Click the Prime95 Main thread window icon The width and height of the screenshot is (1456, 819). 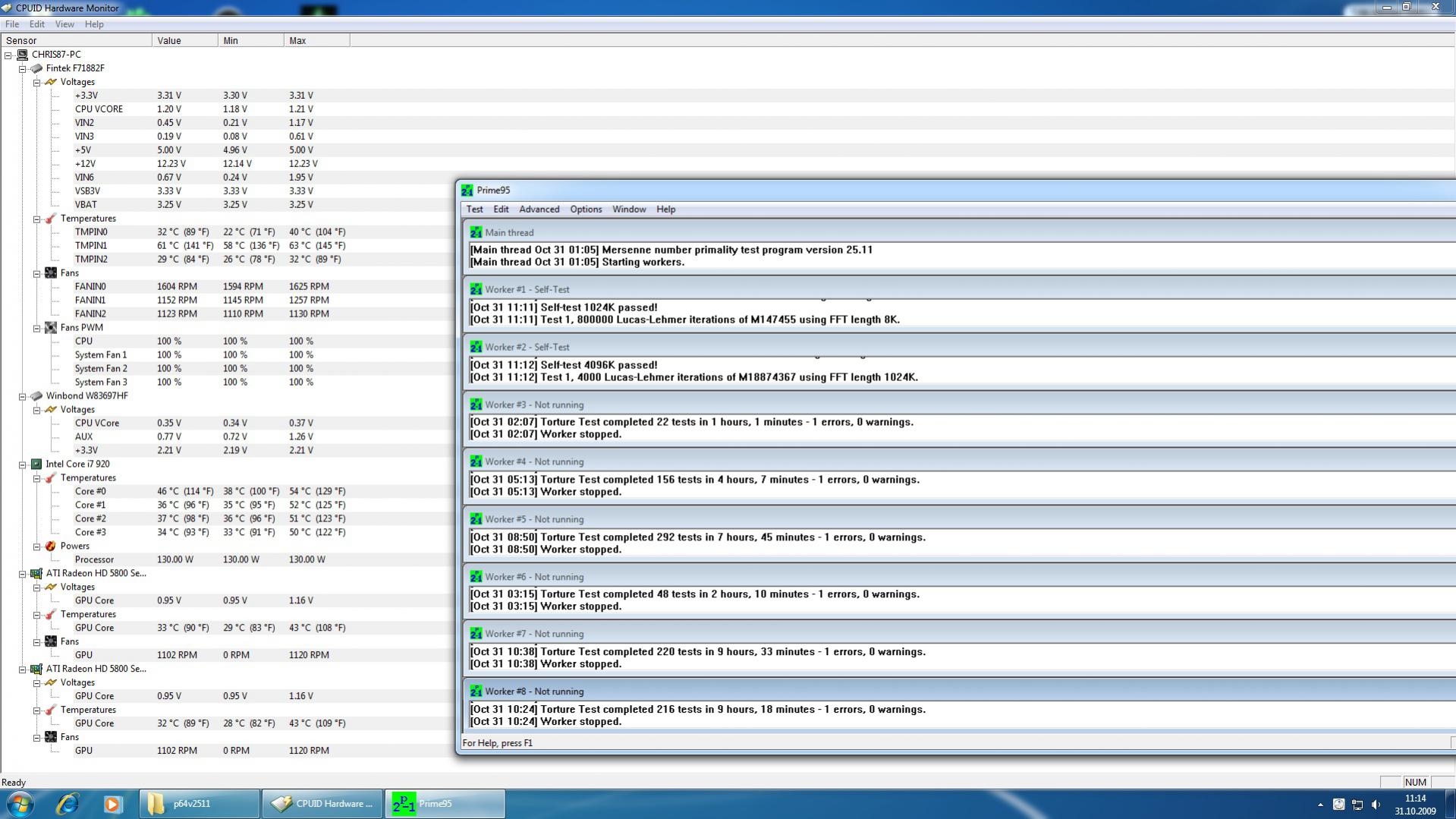pyautogui.click(x=476, y=233)
